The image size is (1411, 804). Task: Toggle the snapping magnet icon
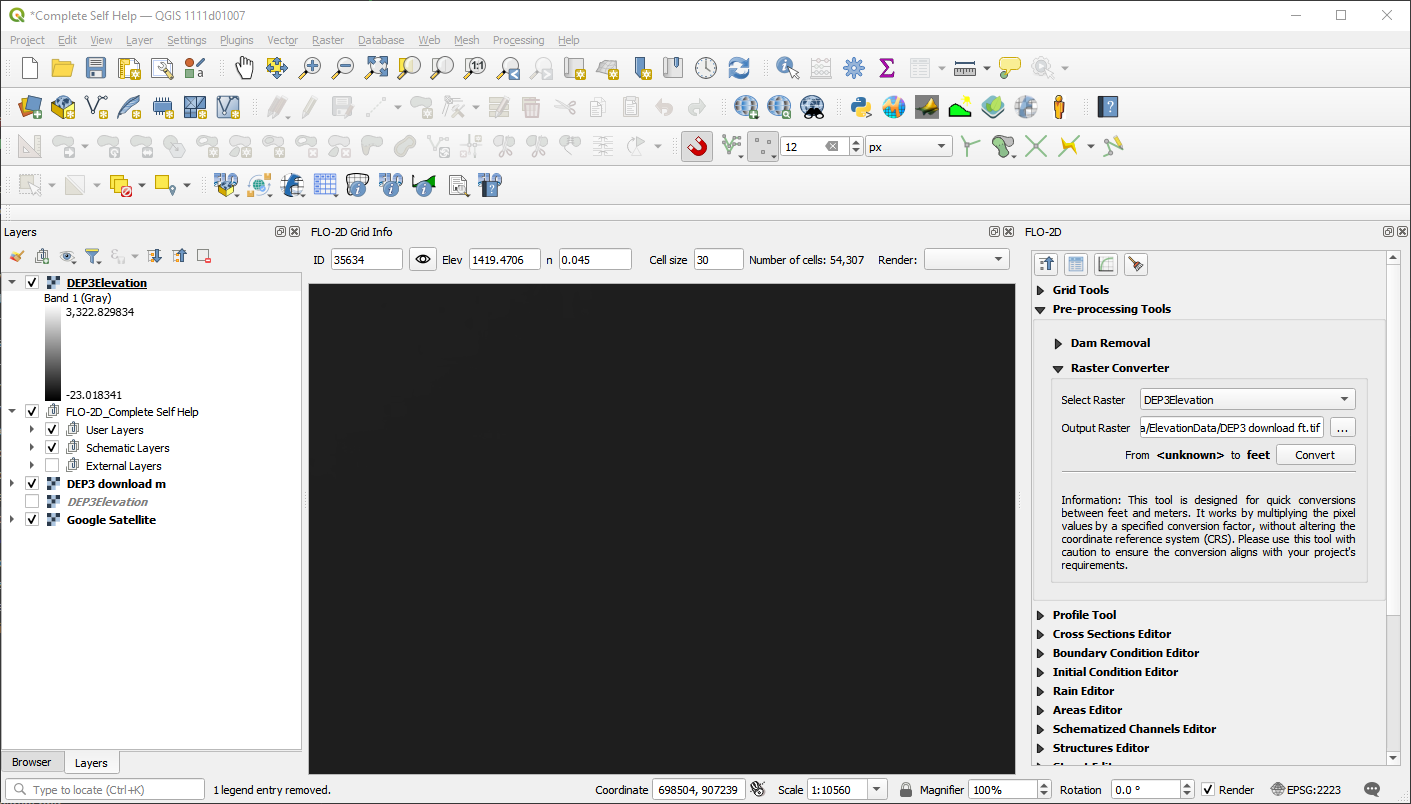click(x=697, y=147)
